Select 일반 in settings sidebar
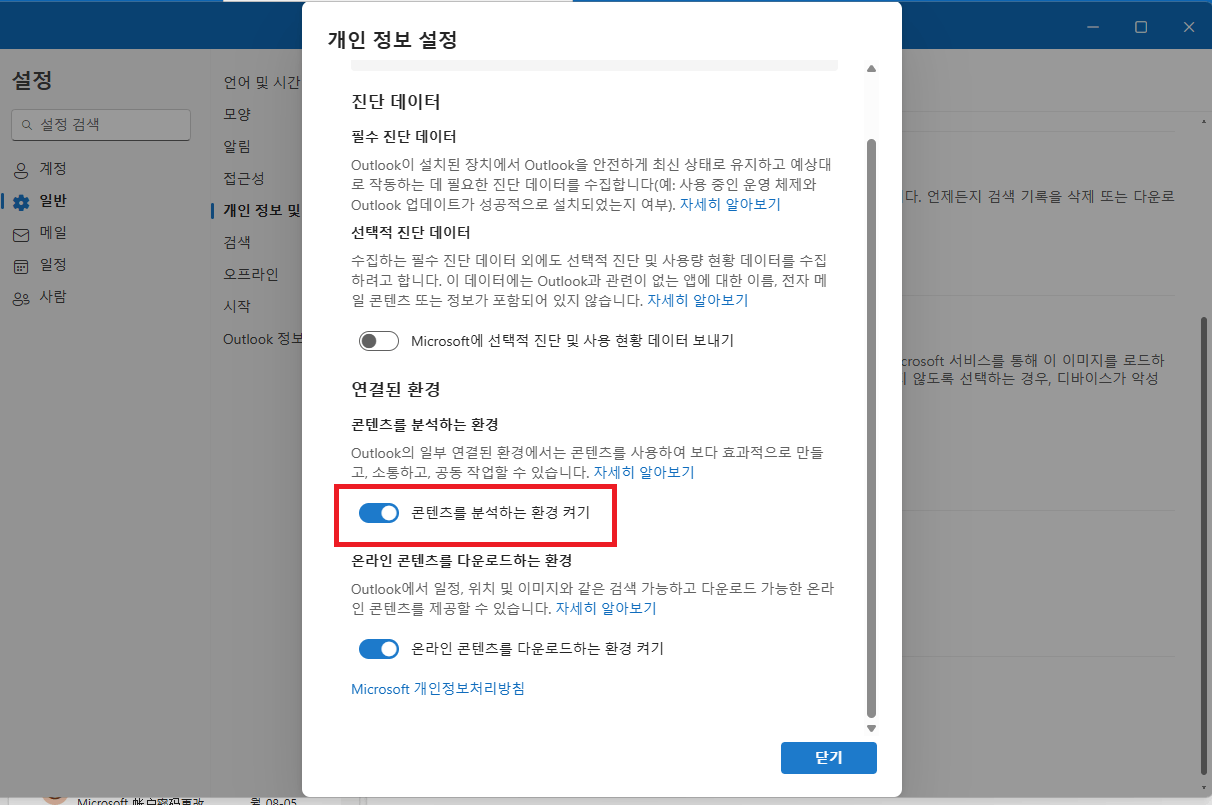The image size is (1212, 805). pyautogui.click(x=53, y=201)
